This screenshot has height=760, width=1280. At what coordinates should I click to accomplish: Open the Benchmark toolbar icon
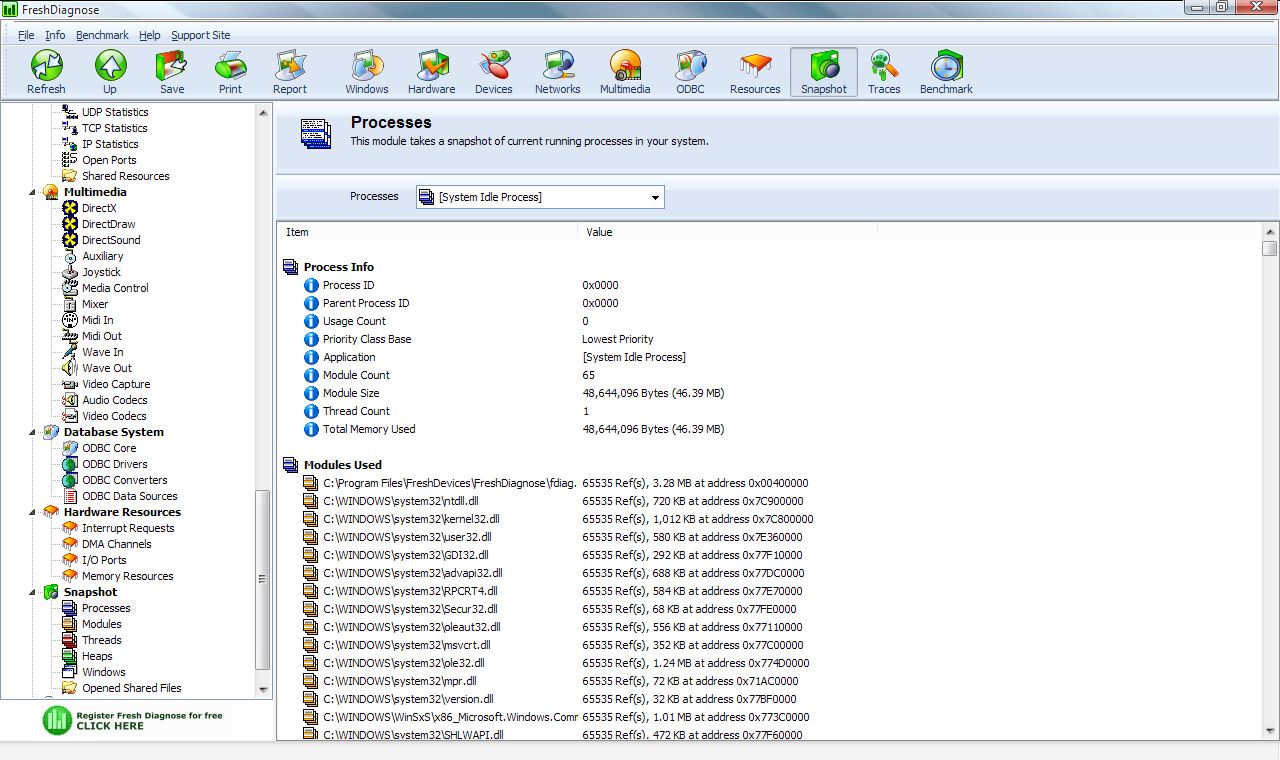pos(946,72)
